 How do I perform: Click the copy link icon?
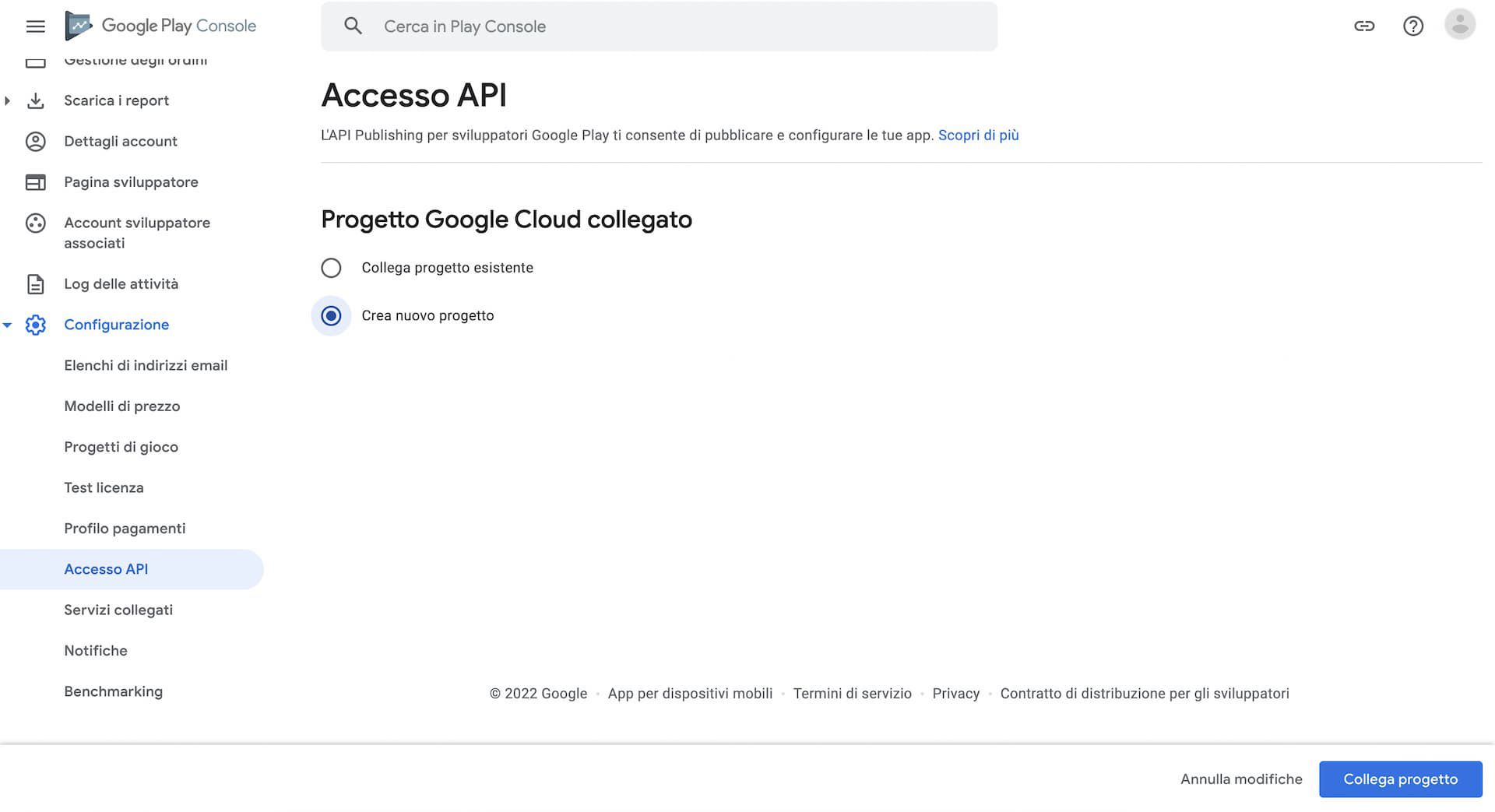point(1364,26)
